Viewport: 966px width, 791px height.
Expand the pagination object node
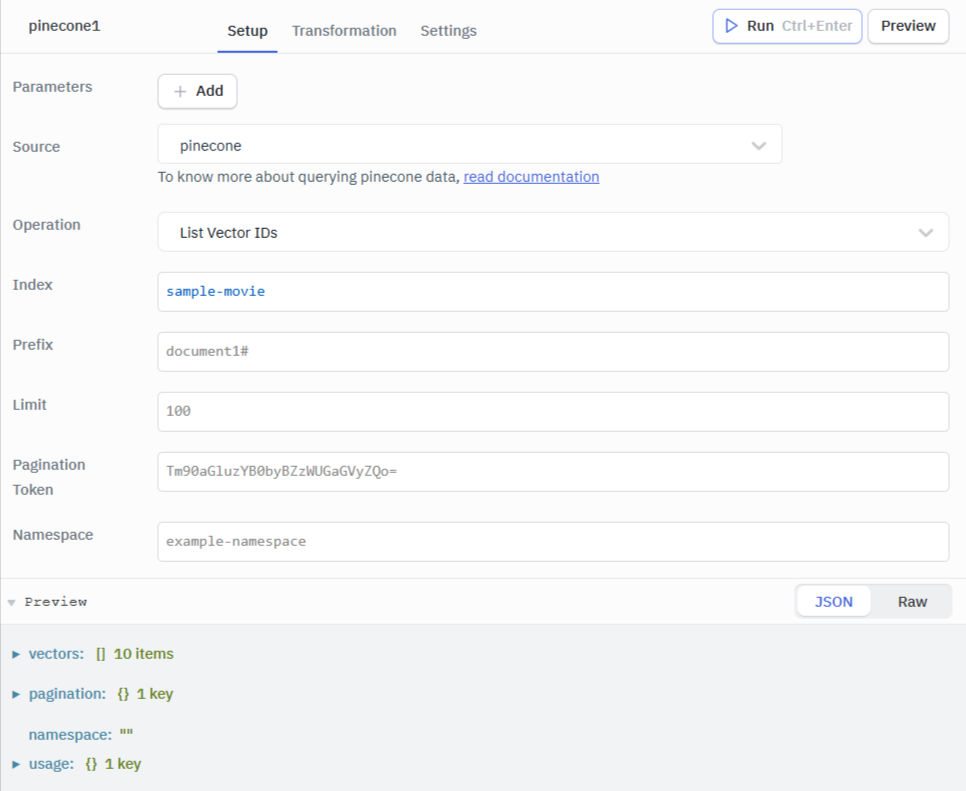click(x=16, y=694)
